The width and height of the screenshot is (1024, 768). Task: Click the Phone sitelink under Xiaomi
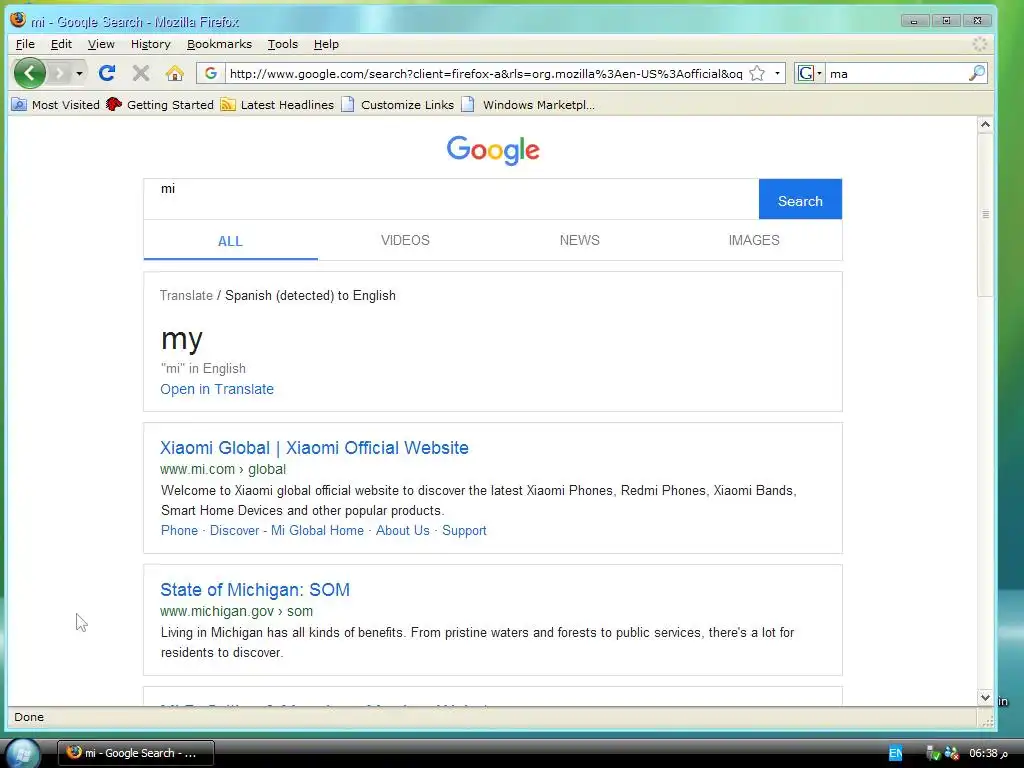179,530
